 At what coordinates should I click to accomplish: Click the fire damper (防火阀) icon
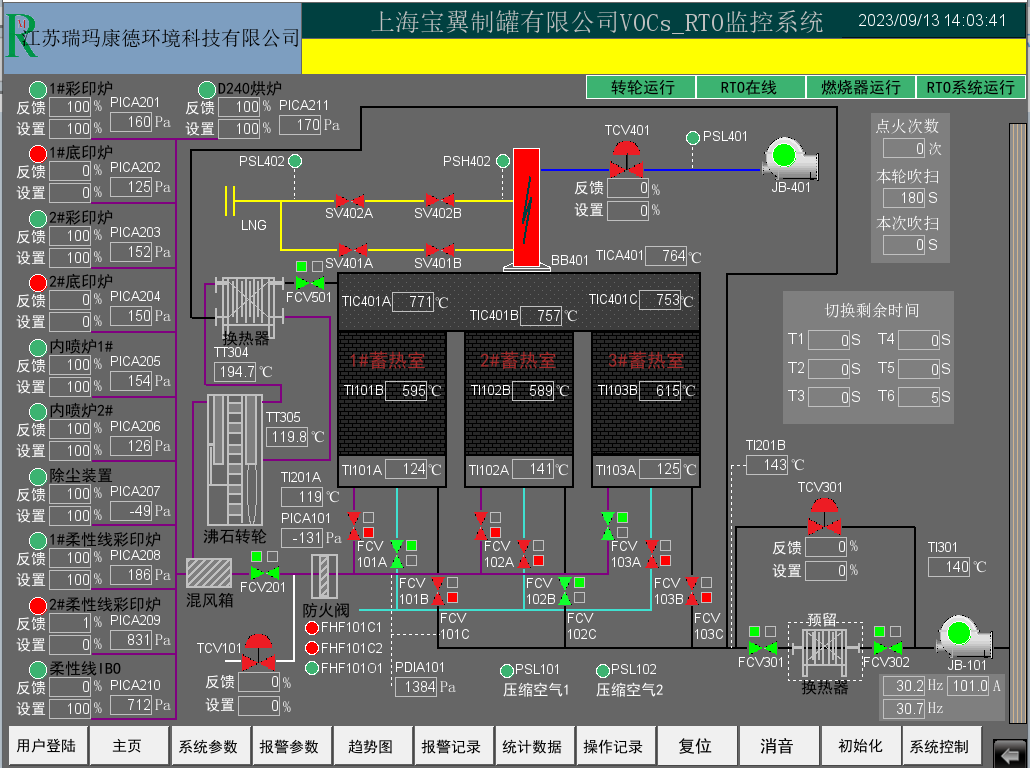pyautogui.click(x=326, y=577)
